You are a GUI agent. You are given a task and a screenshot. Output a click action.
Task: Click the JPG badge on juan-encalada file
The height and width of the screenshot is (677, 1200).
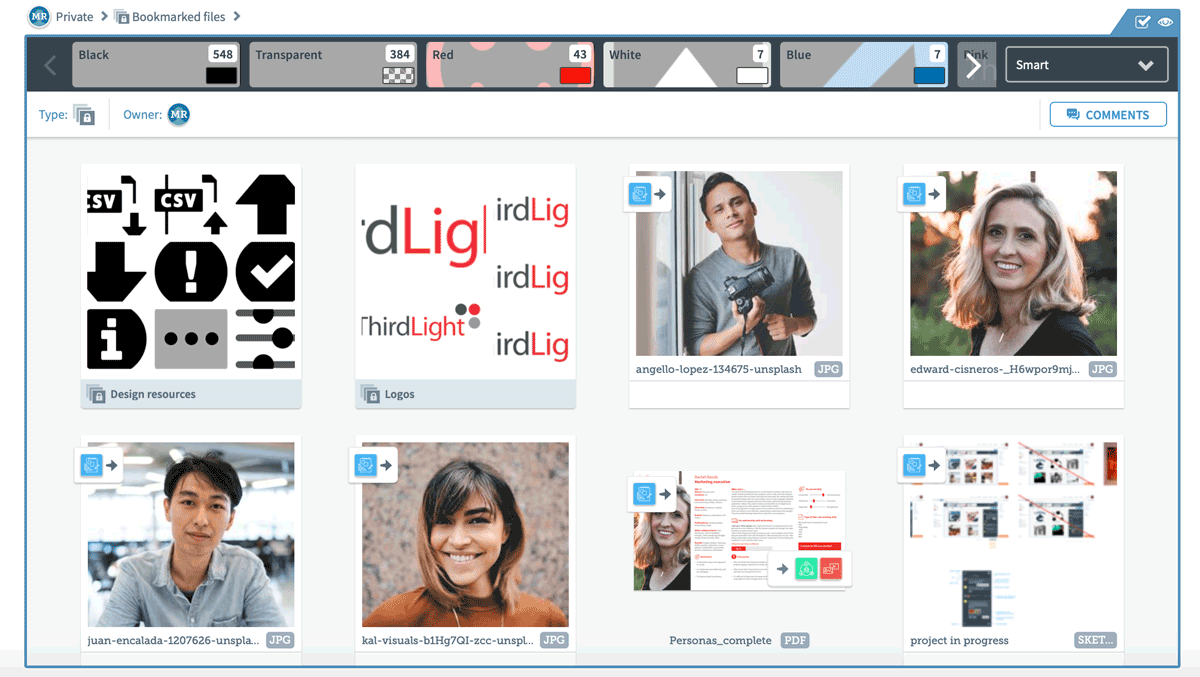pos(281,640)
